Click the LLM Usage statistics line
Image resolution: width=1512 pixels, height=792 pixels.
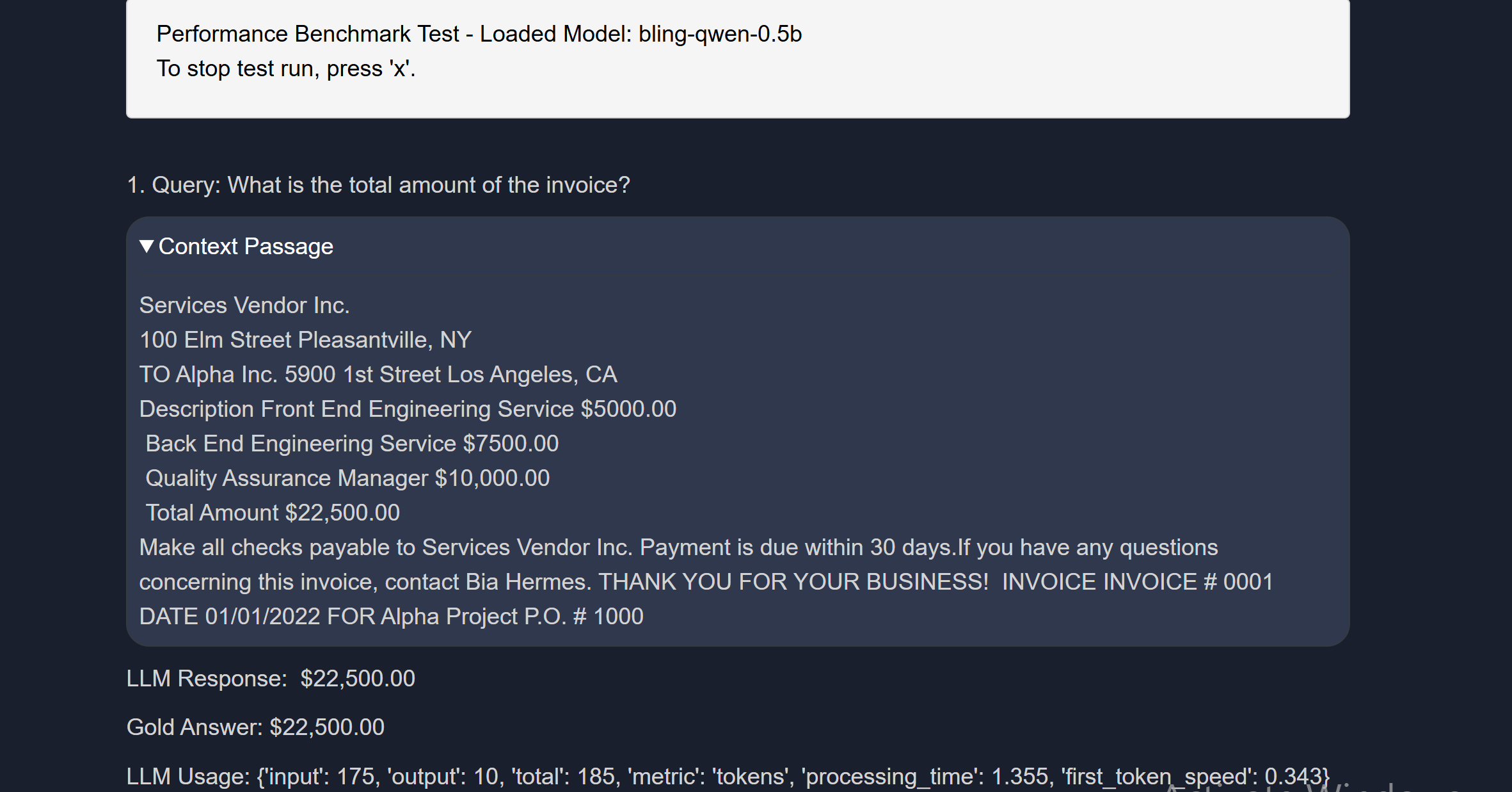pos(728,777)
